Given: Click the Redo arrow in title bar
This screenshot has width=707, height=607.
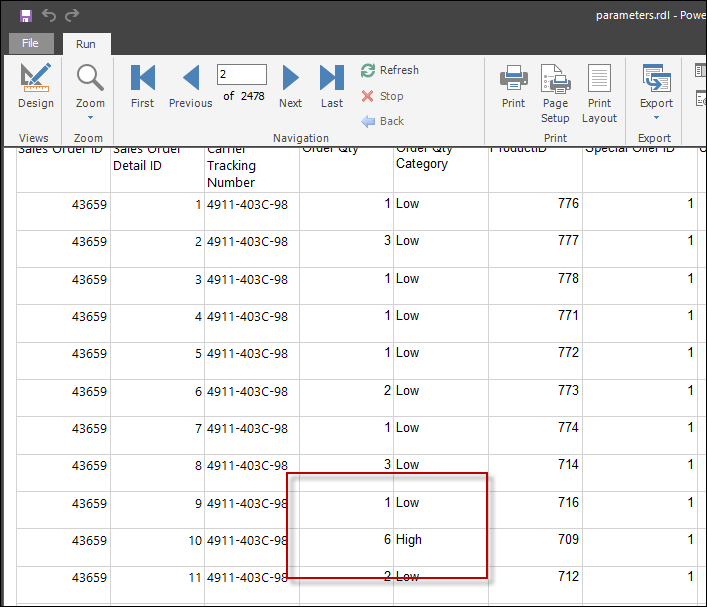Looking at the screenshot, I should pyautogui.click(x=71, y=15).
